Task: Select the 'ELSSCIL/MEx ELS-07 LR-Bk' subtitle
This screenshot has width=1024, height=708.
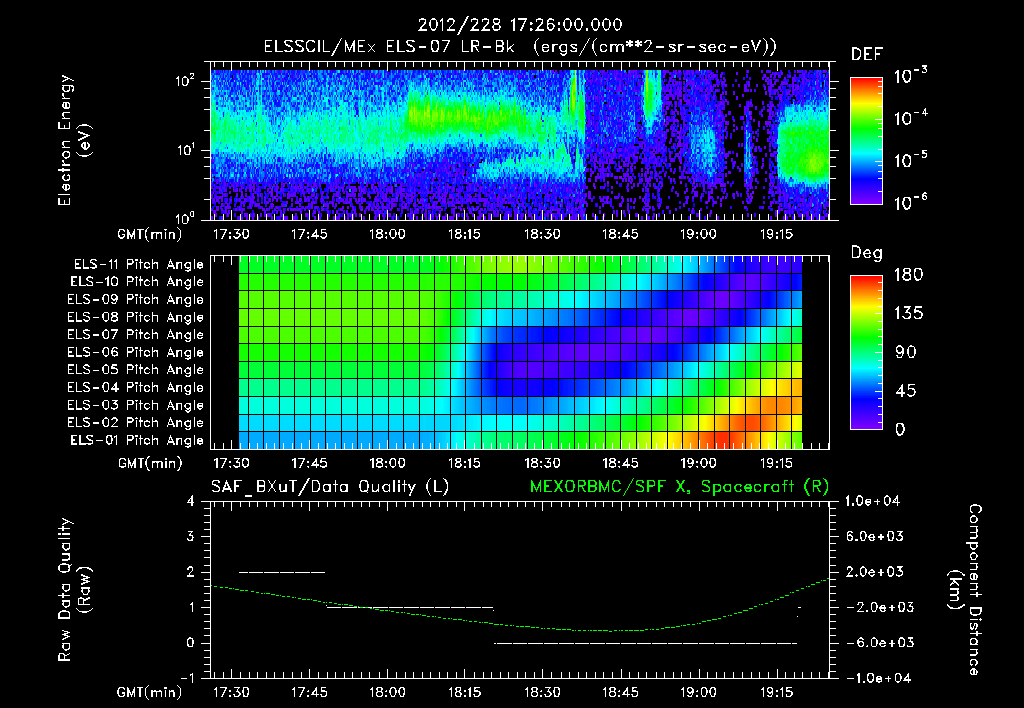Action: pyautogui.click(x=389, y=47)
